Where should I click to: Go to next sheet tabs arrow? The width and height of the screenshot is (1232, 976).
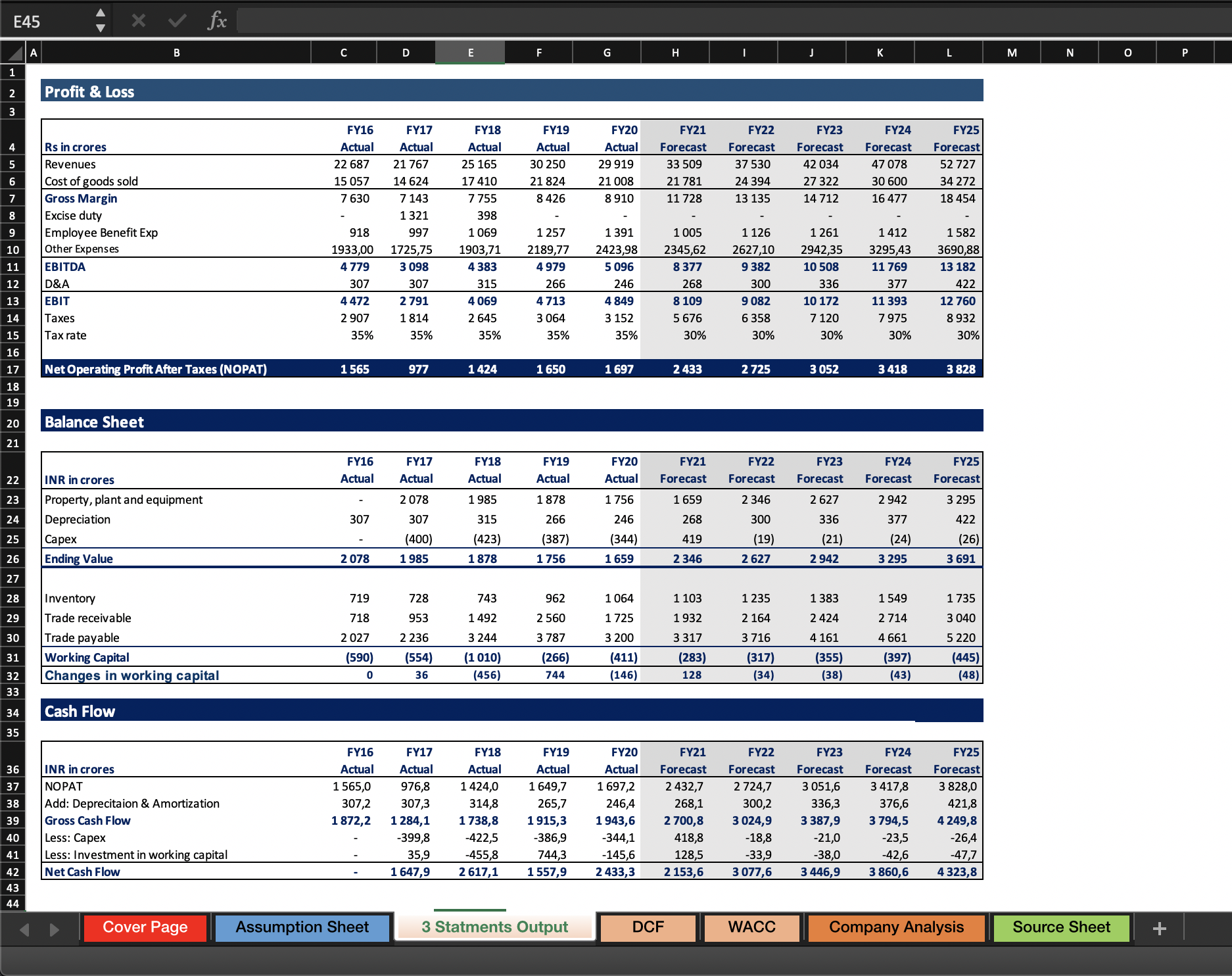tap(55, 929)
